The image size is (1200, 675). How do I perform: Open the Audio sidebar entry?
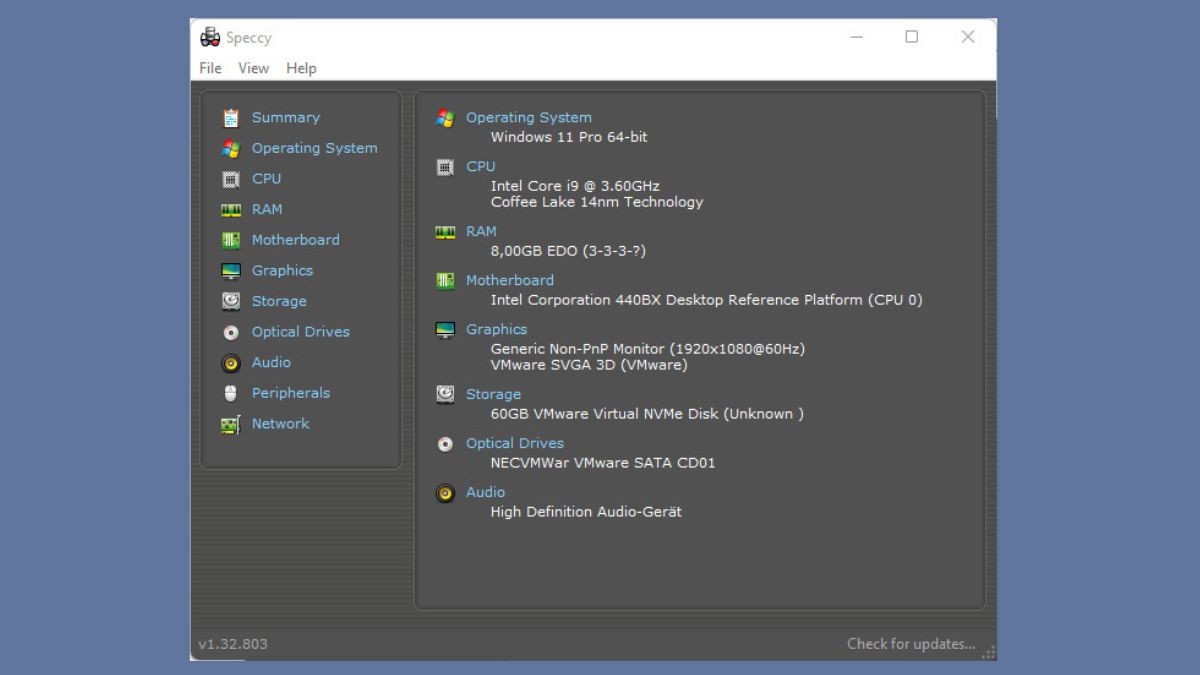[271, 362]
